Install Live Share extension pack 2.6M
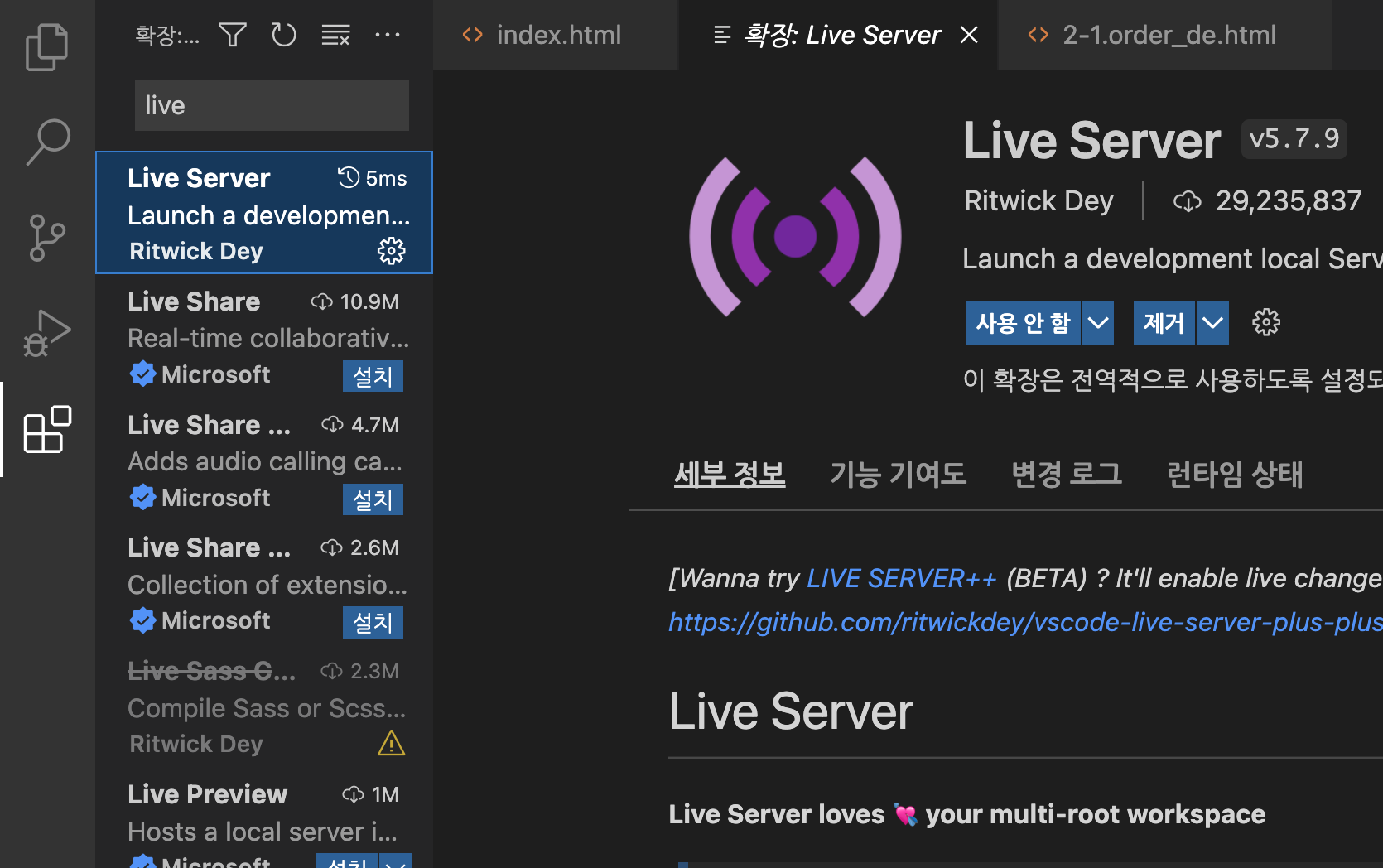1383x868 pixels. [x=373, y=623]
